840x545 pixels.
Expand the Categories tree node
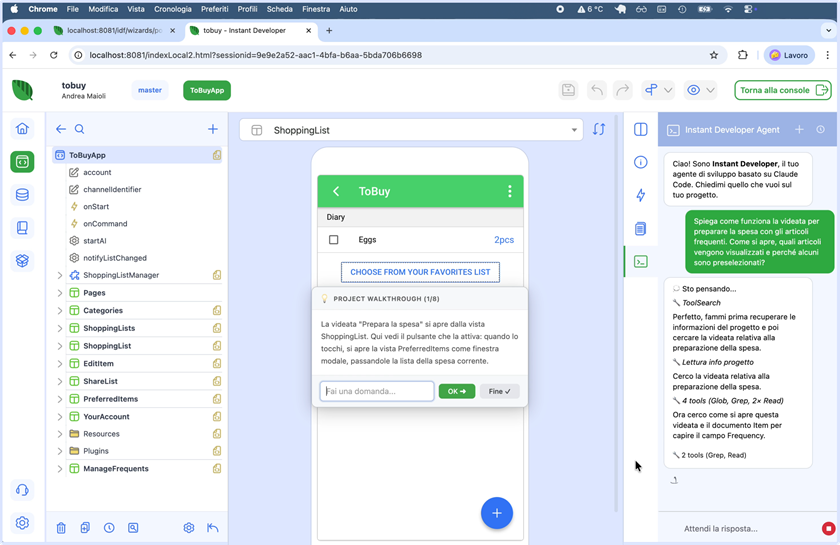click(x=60, y=311)
